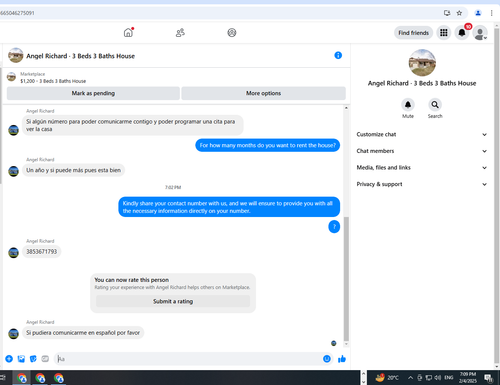Viewport: 500px width, 385px height.
Task: Expand the Customize chat section
Action: tap(422, 134)
